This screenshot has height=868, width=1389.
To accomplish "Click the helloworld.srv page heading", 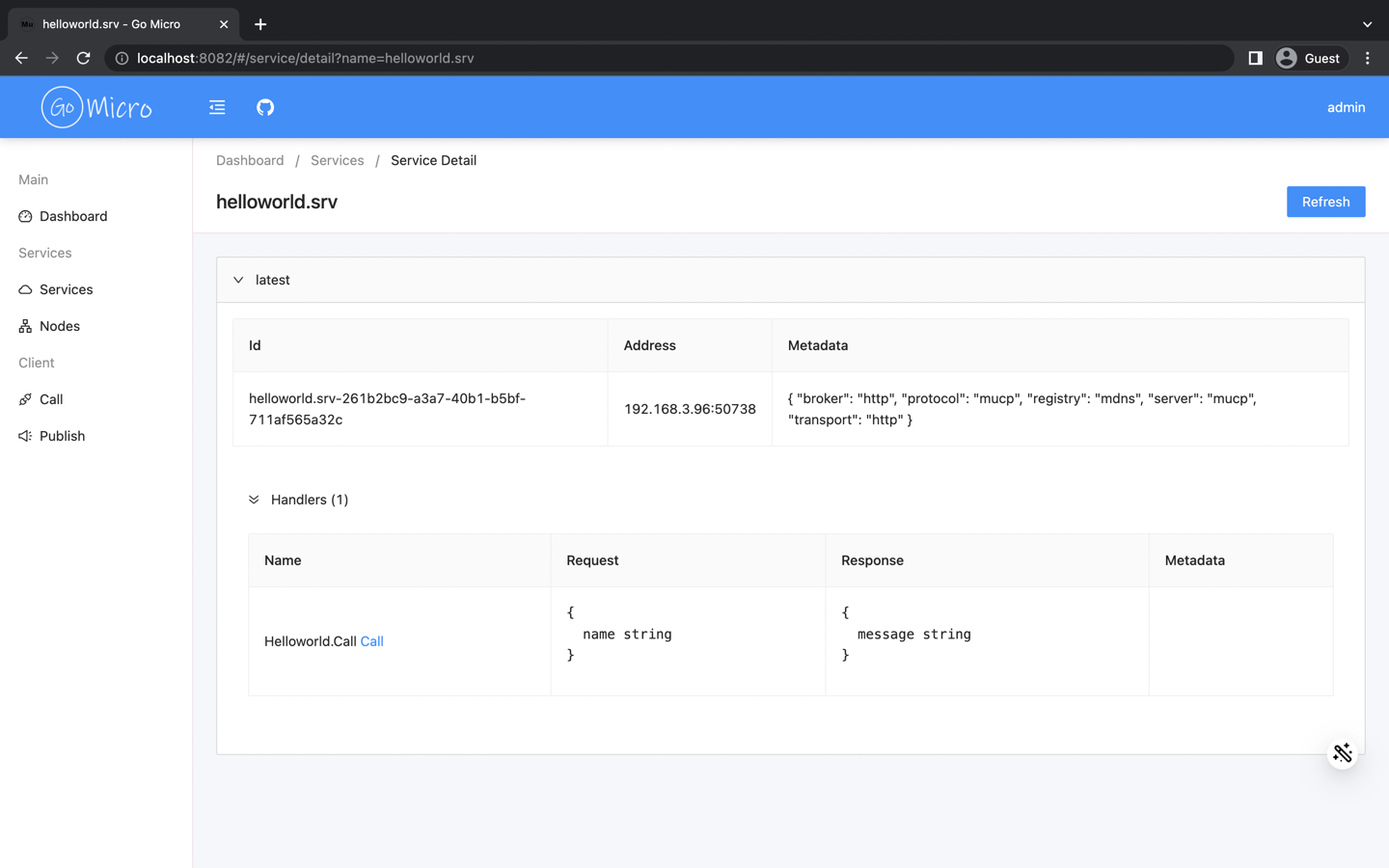I will [277, 202].
